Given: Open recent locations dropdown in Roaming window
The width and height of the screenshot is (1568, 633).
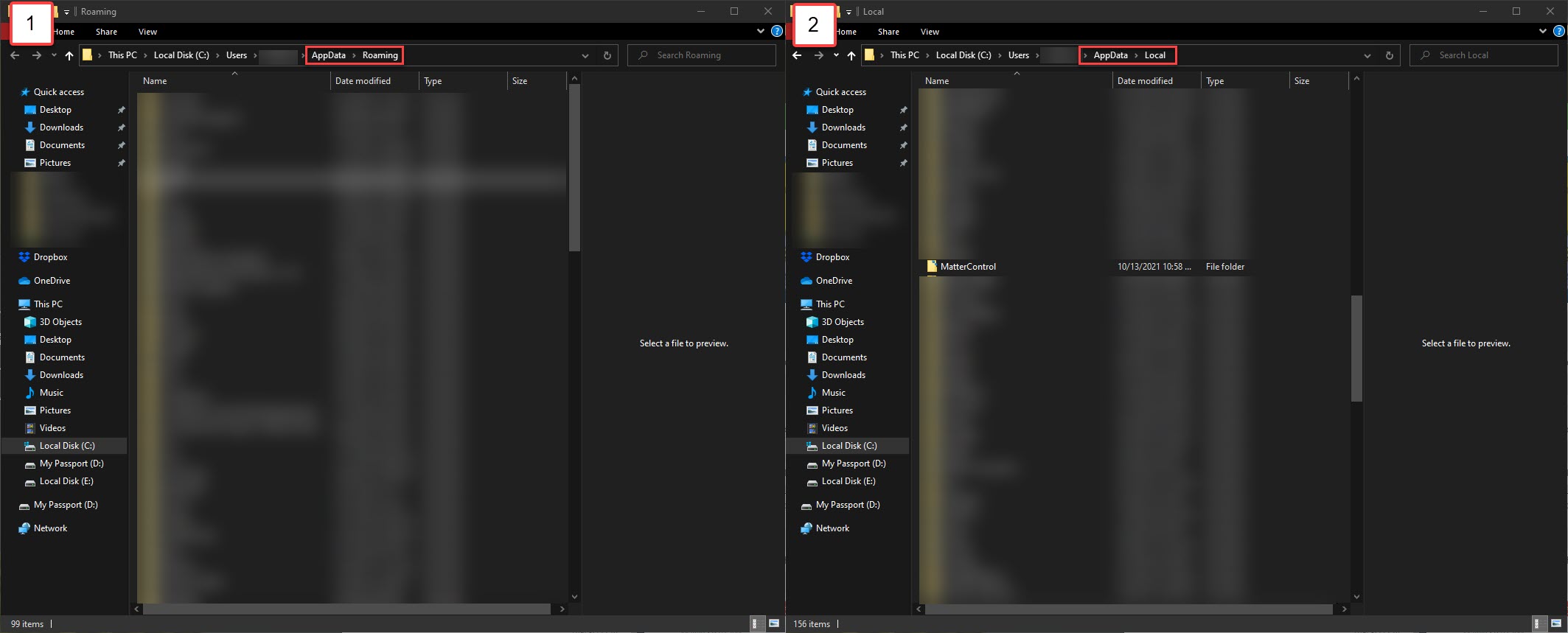Looking at the screenshot, I should 54,55.
